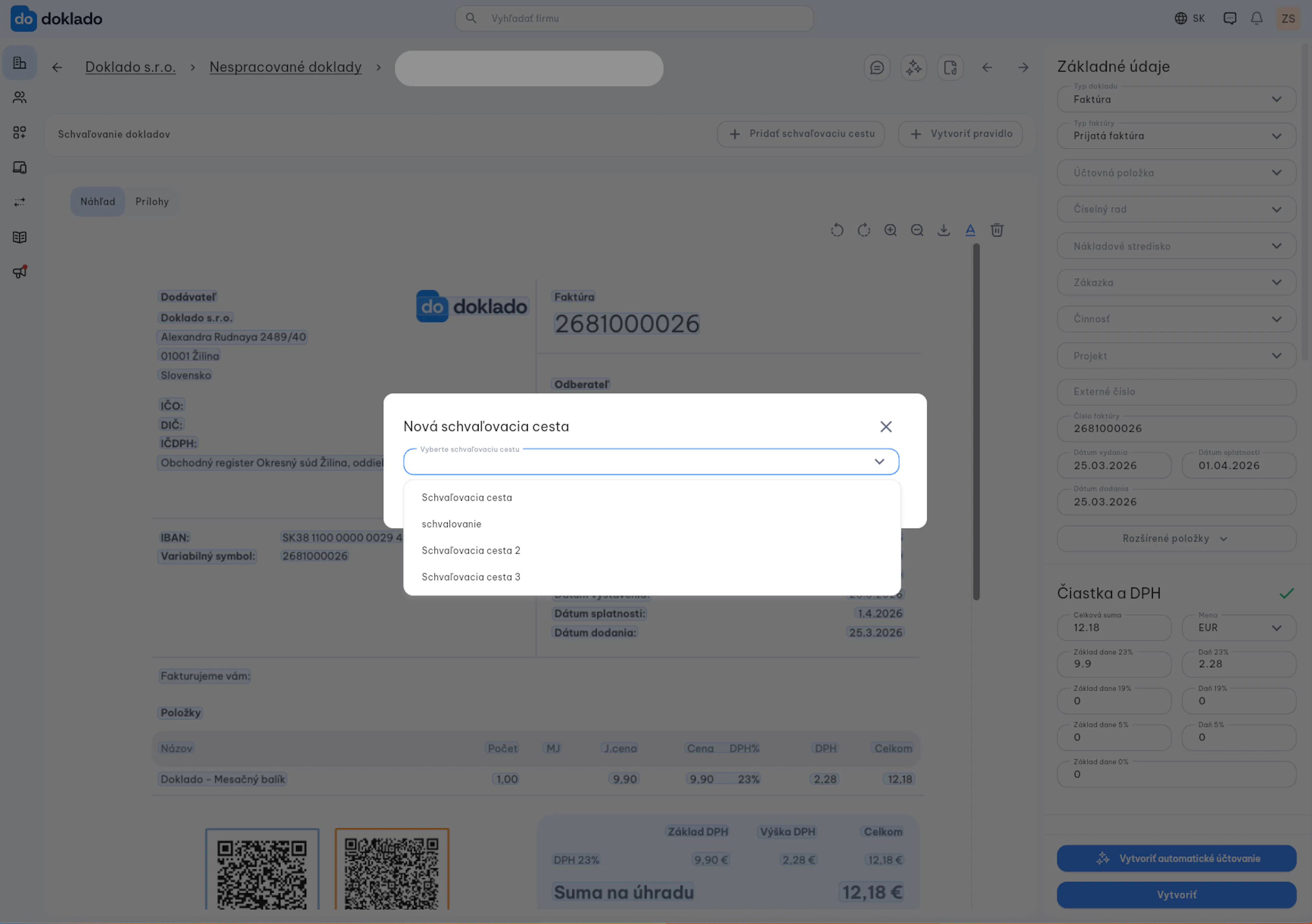Rotate preview counterclockwise
The height and width of the screenshot is (924, 1312).
837,230
